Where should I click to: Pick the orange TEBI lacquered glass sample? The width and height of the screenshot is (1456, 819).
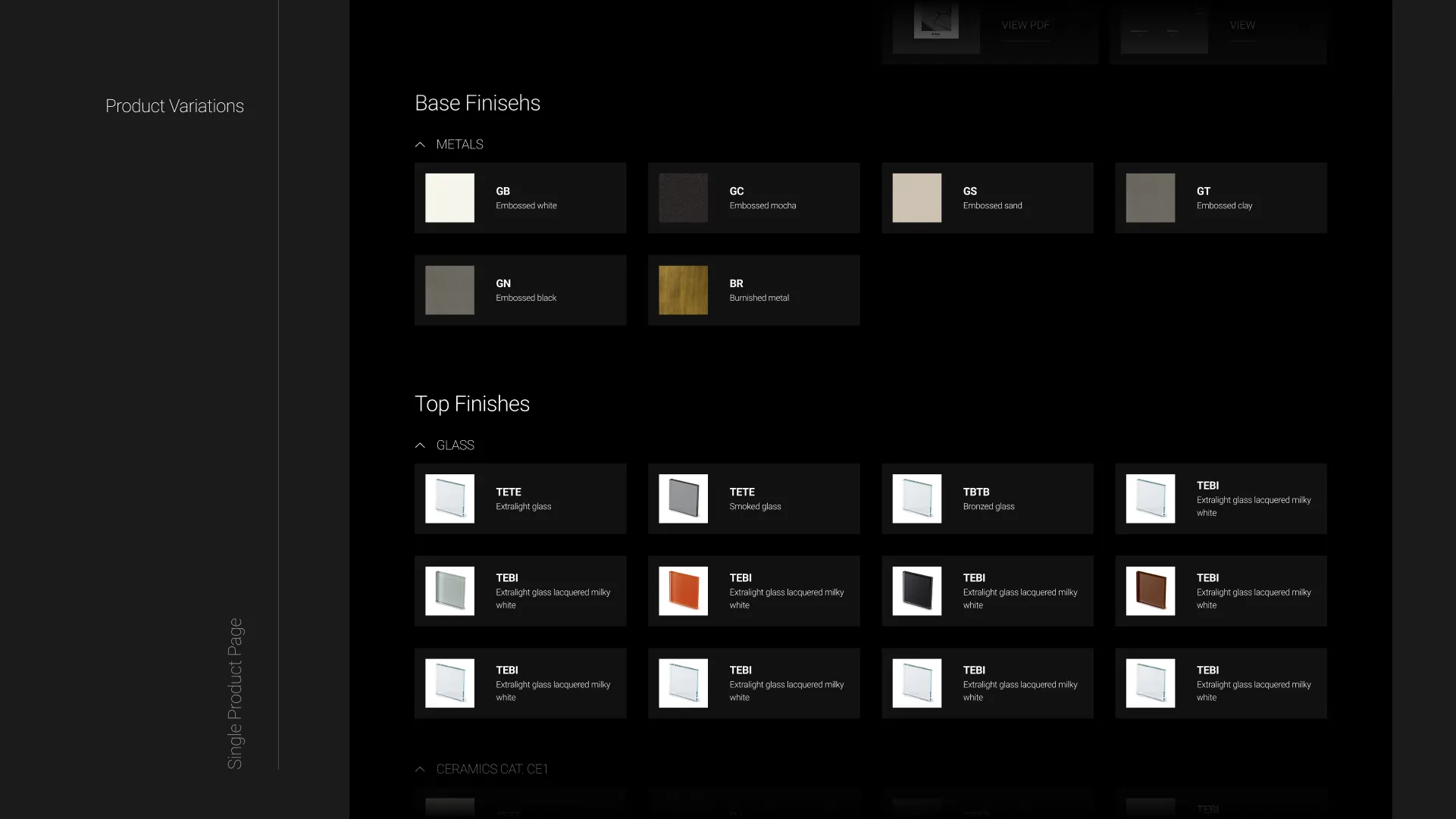[683, 591]
